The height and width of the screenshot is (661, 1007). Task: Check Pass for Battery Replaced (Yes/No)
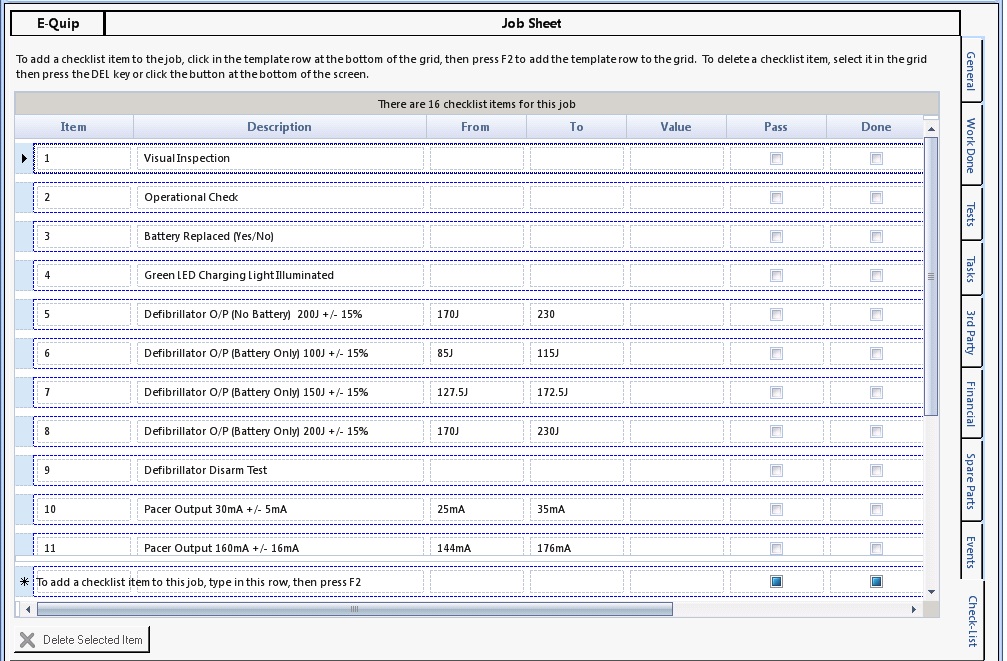(x=776, y=236)
